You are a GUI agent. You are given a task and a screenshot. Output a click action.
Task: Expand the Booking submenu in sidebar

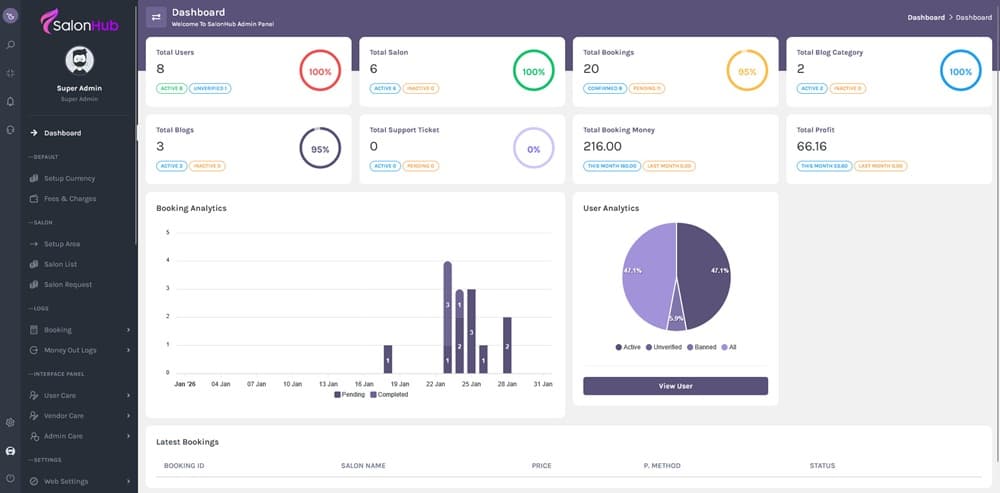point(128,330)
